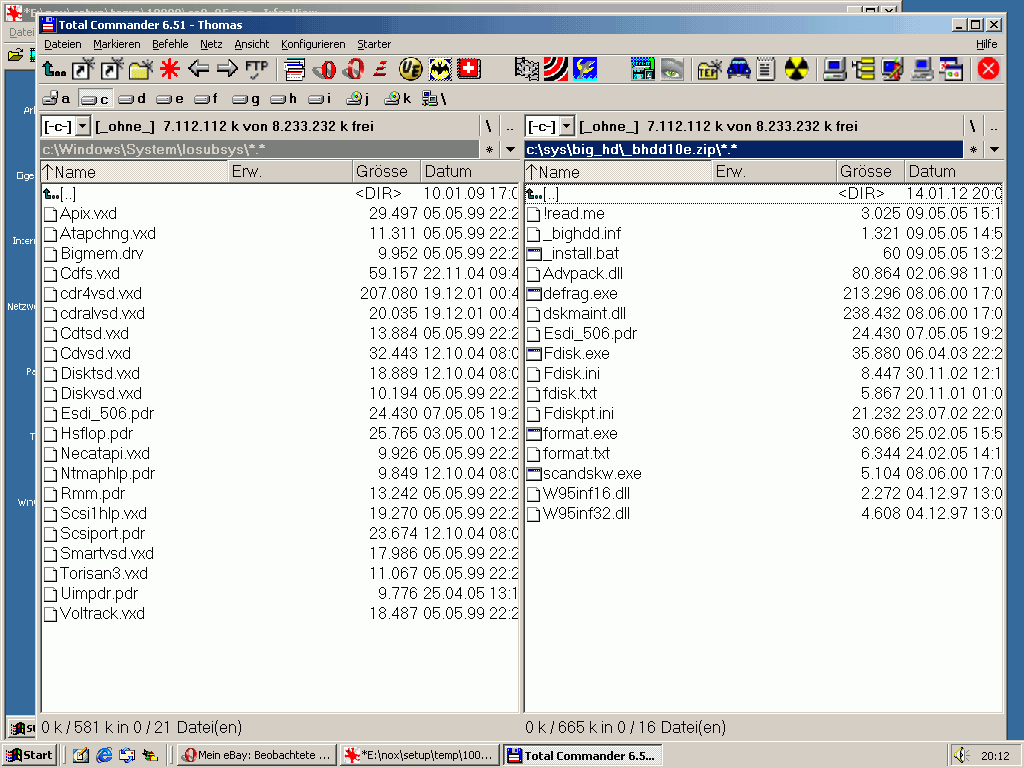Image resolution: width=1024 pixels, height=768 pixels.
Task: Open the Starter menu
Action: pyautogui.click(x=374, y=44)
